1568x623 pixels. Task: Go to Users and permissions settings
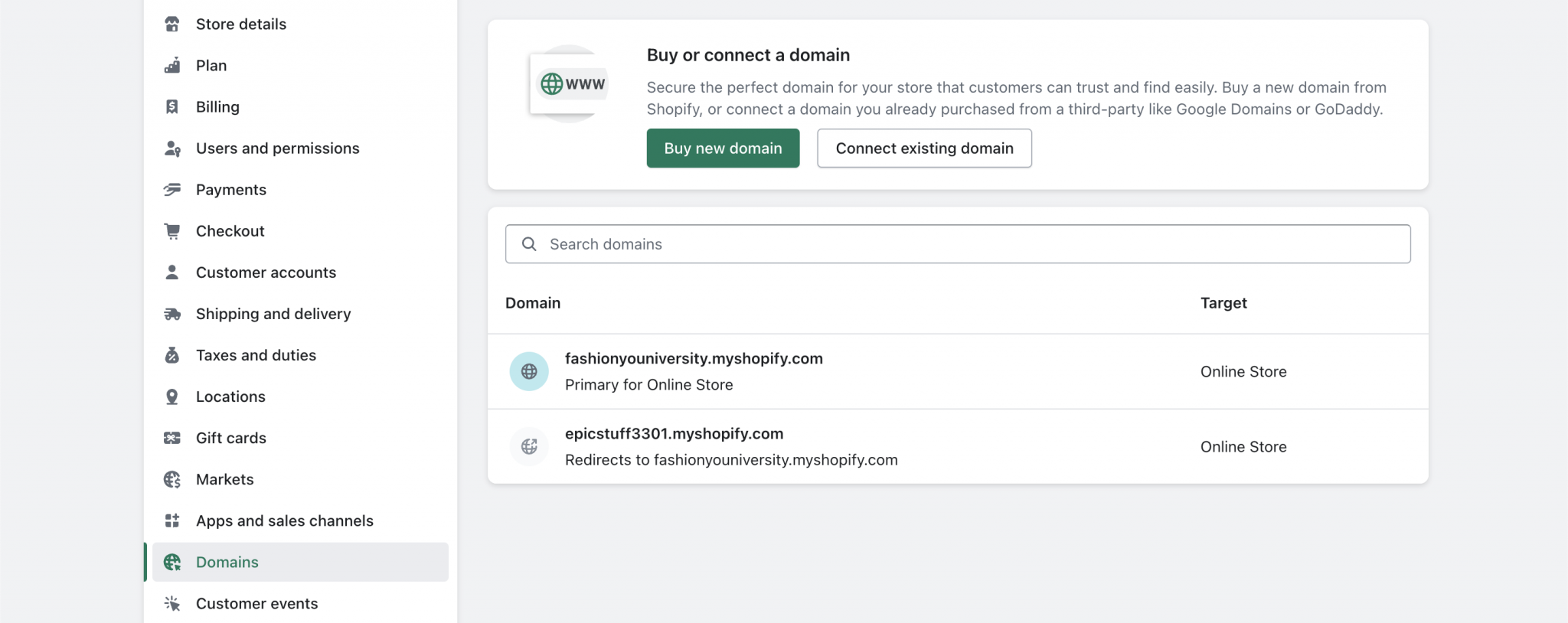(x=277, y=148)
